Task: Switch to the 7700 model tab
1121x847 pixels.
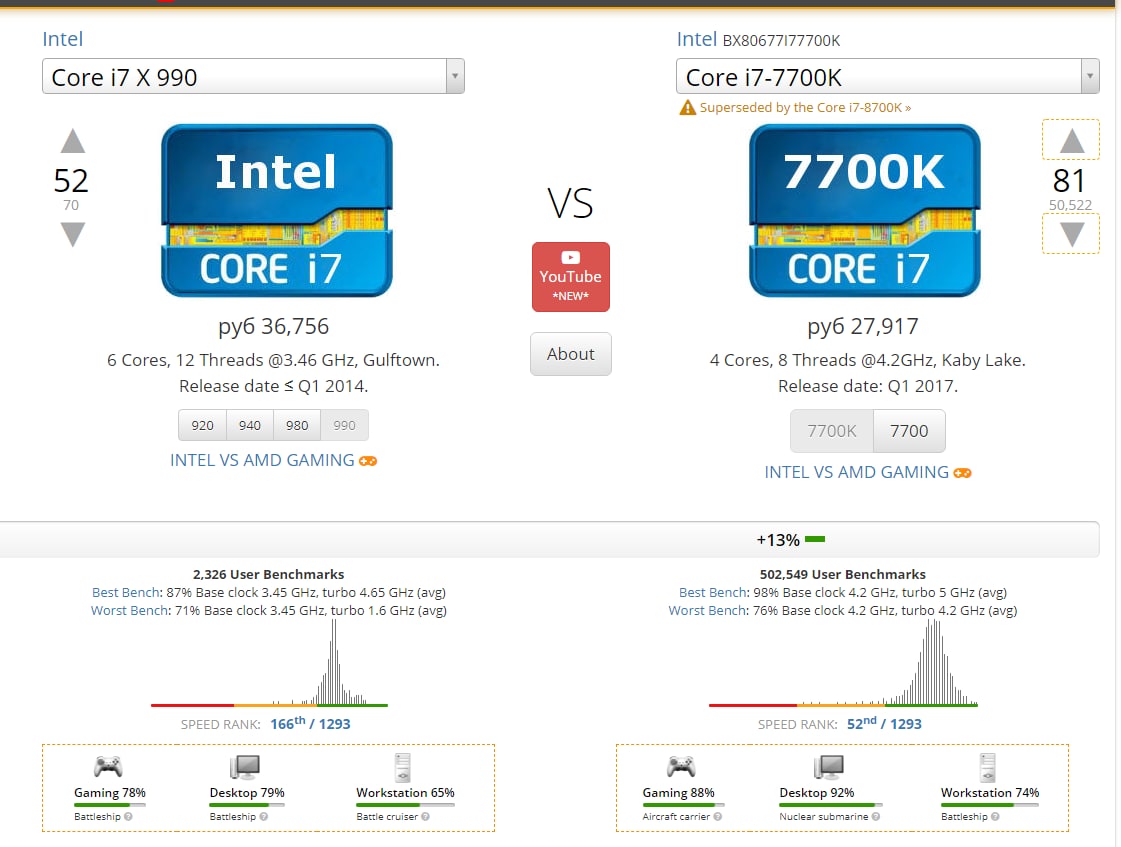Action: click(x=909, y=431)
